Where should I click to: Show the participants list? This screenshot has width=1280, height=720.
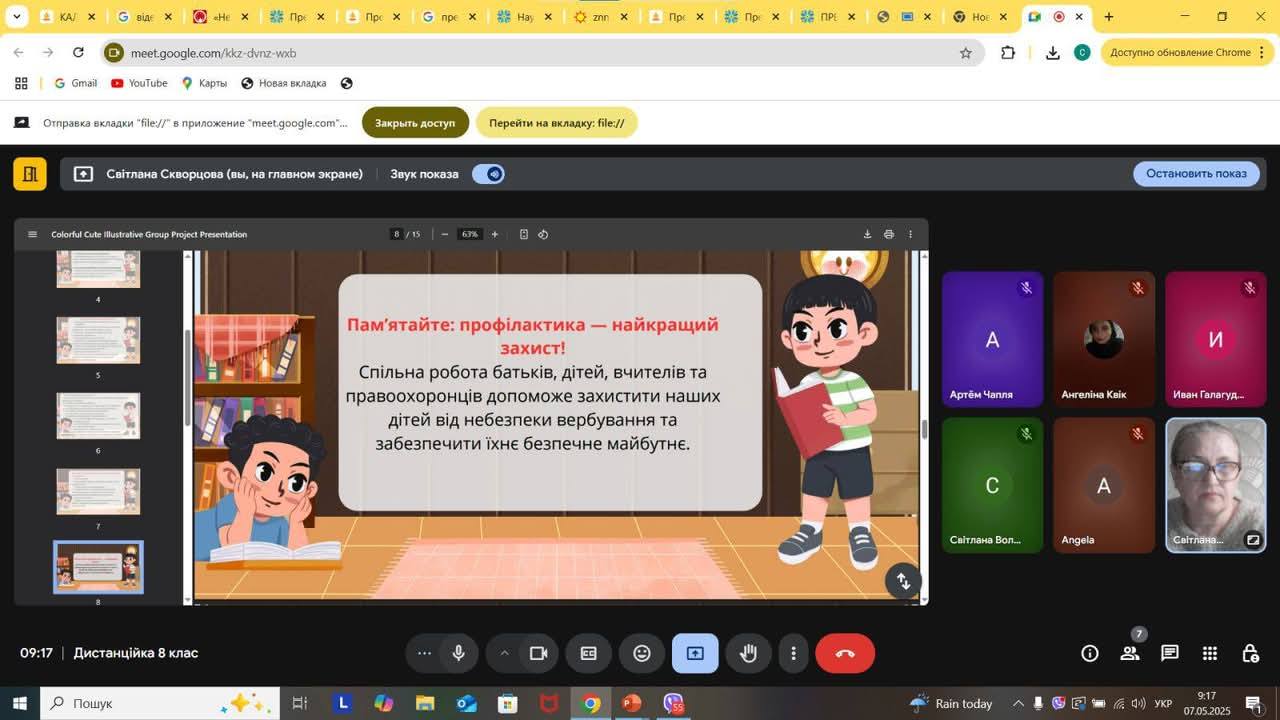click(1130, 653)
